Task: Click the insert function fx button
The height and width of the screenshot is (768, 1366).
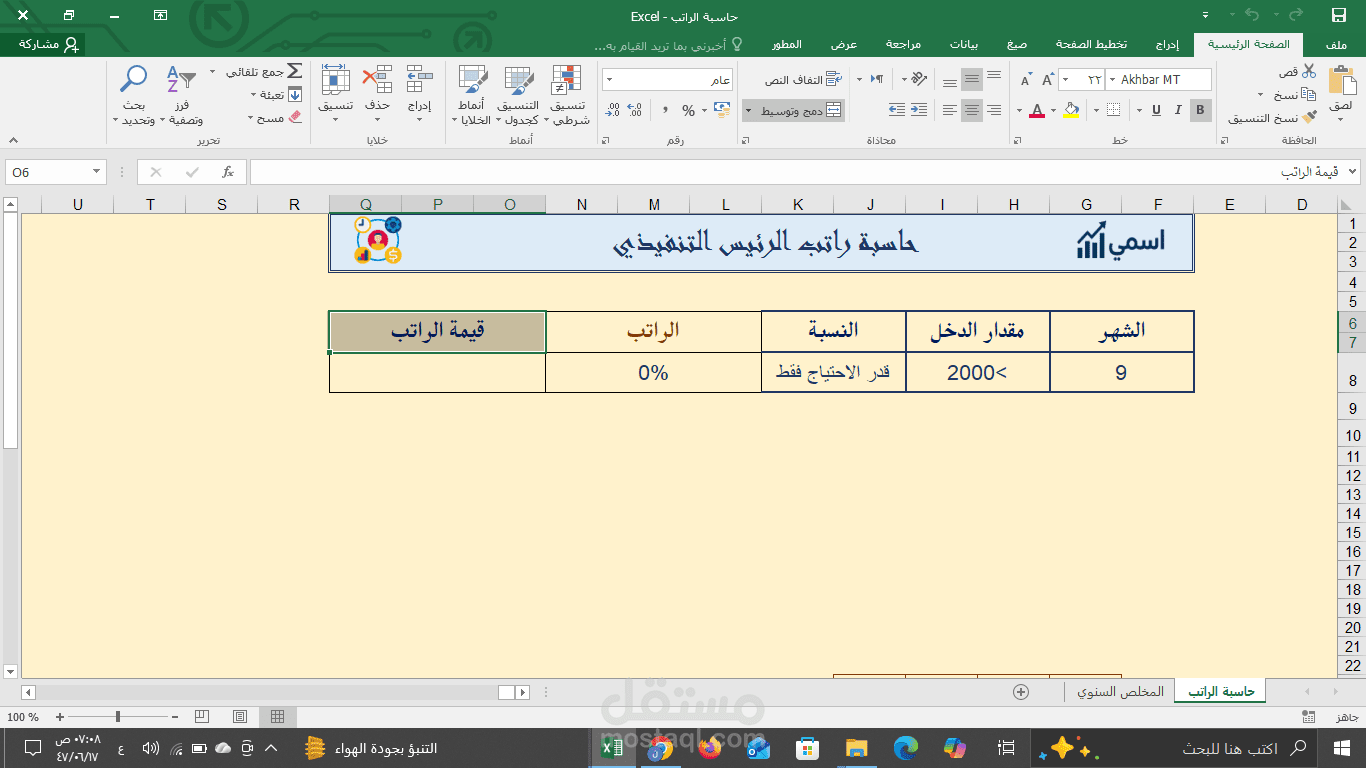Action: click(228, 172)
